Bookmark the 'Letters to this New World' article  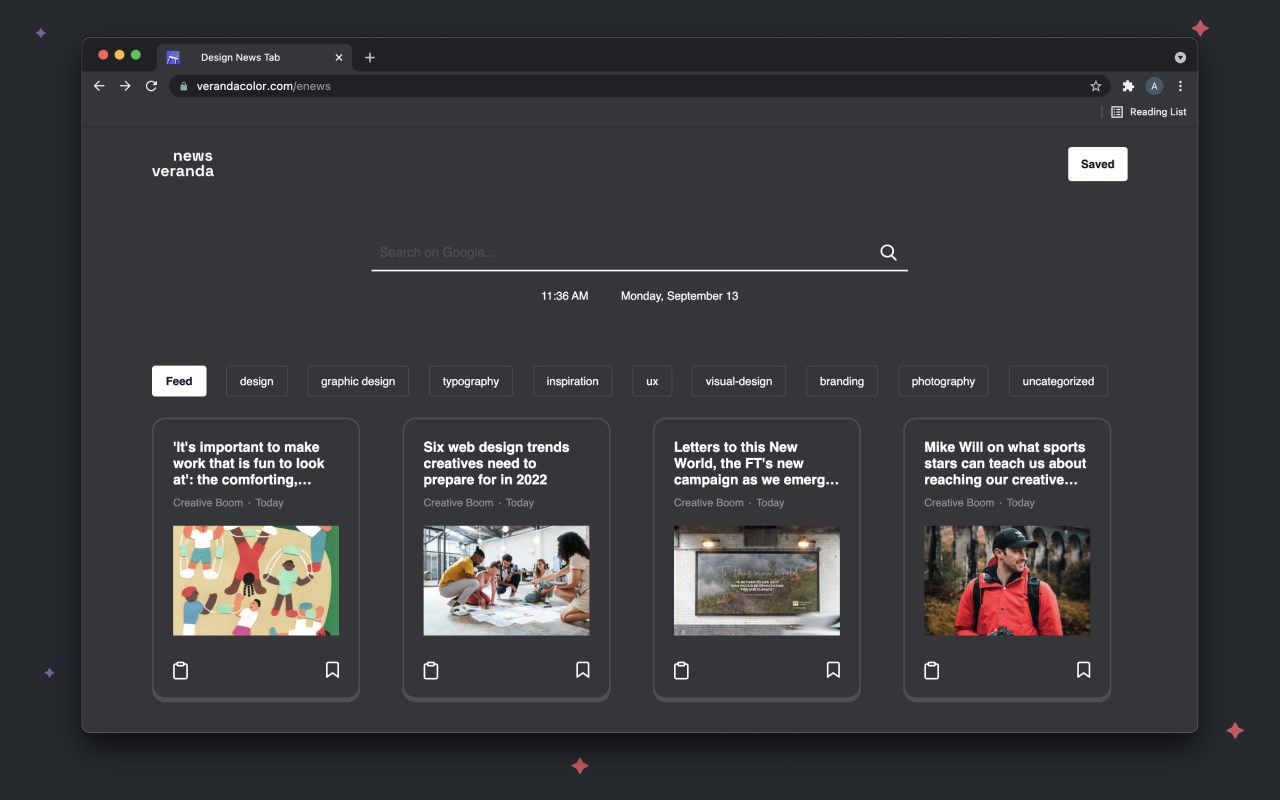click(x=833, y=670)
